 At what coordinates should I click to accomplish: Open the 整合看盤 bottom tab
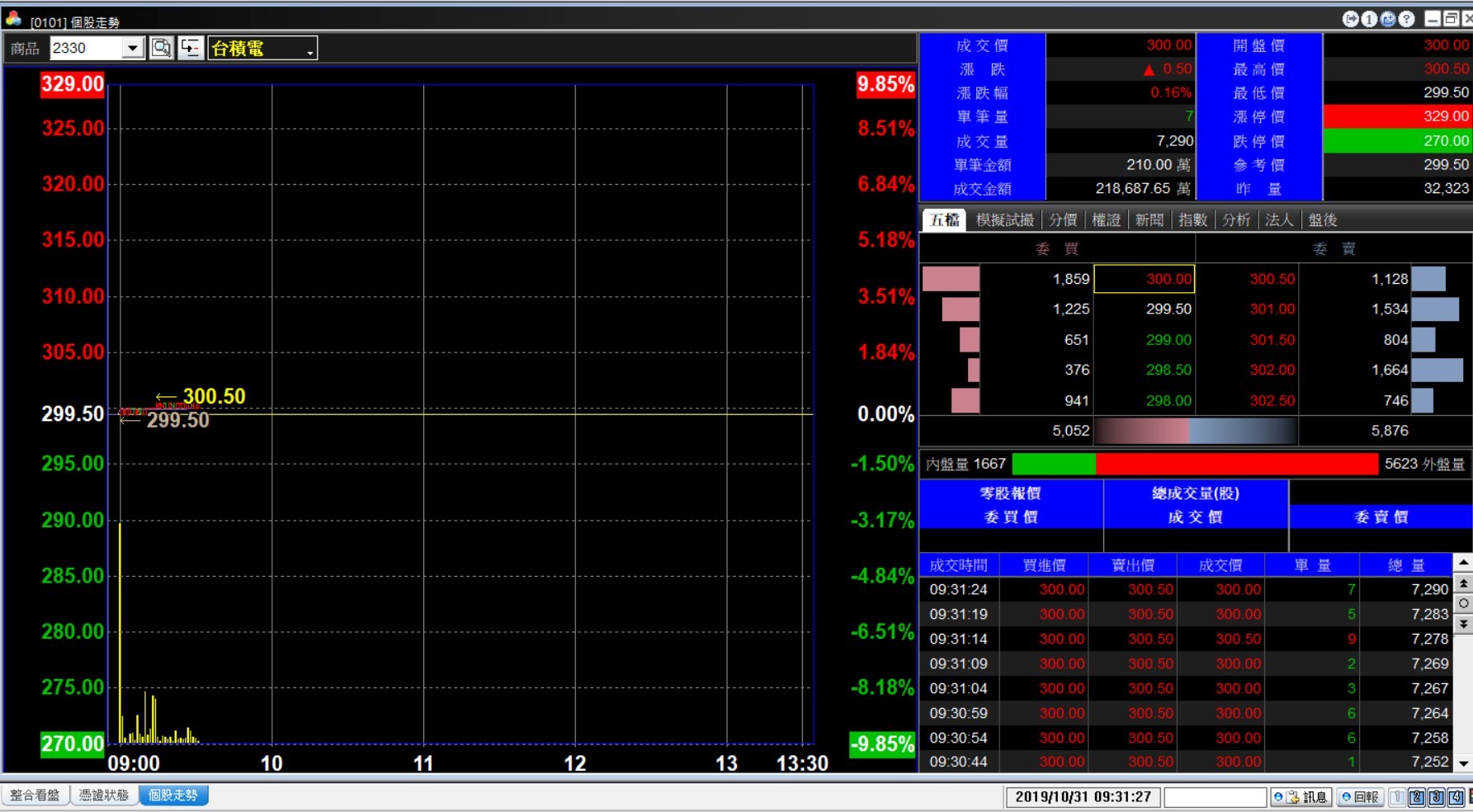[35, 795]
